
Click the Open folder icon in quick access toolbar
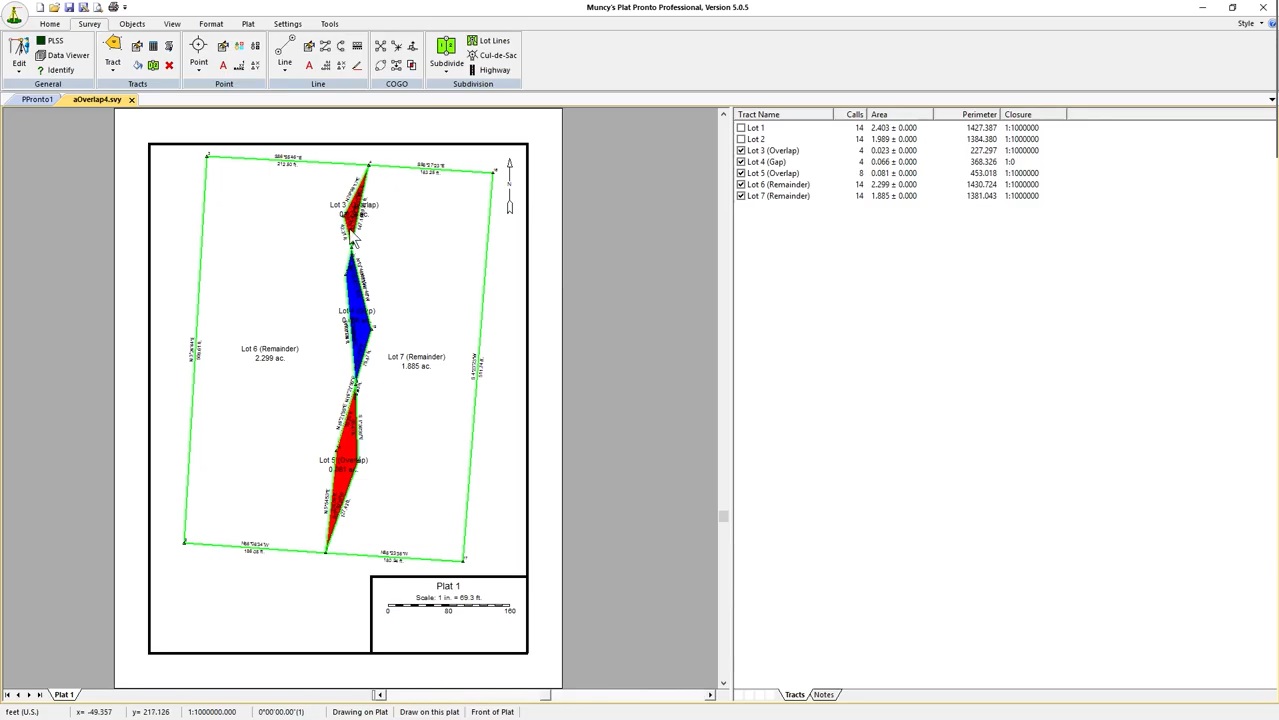pos(54,7)
